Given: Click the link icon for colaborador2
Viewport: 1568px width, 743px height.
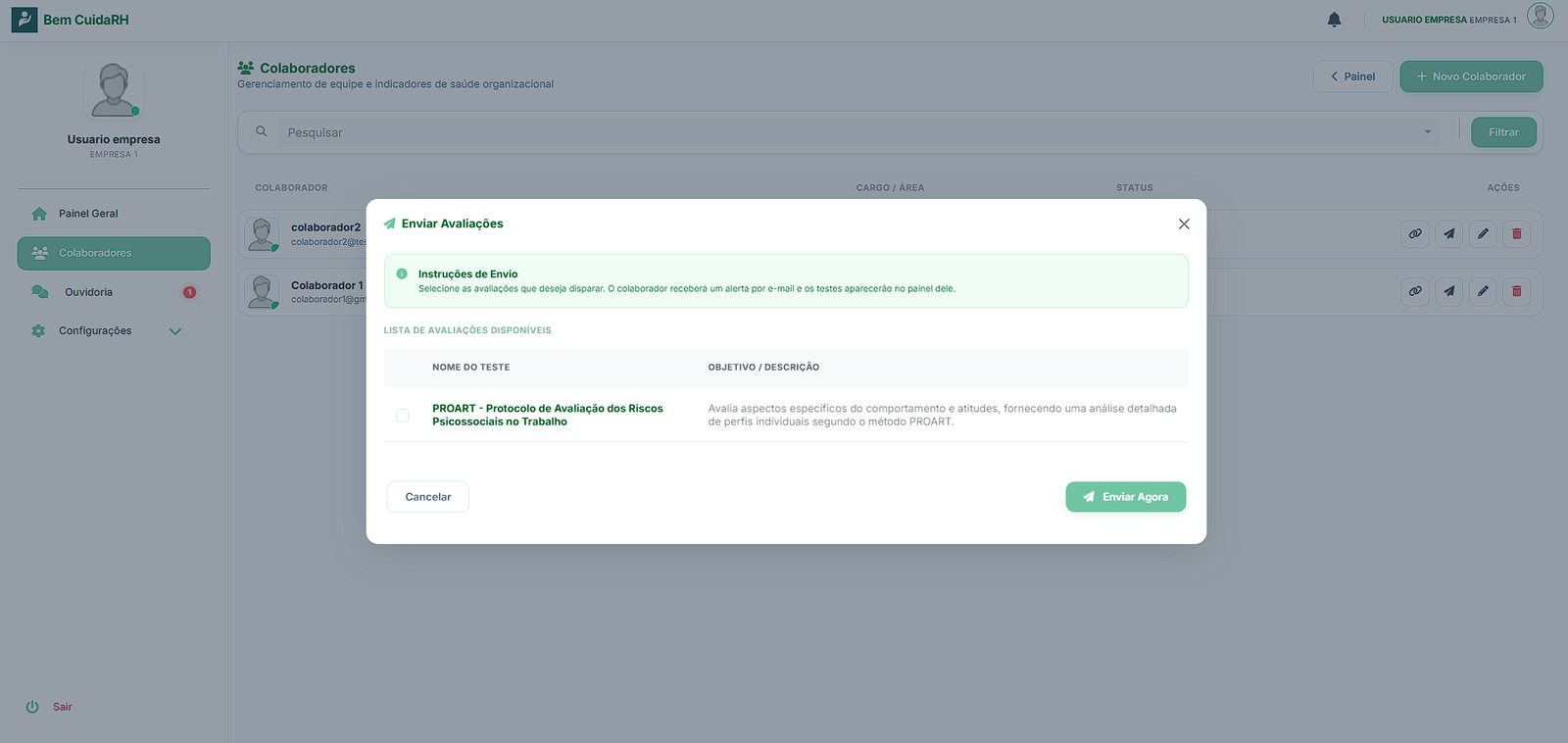Looking at the screenshot, I should [1415, 234].
